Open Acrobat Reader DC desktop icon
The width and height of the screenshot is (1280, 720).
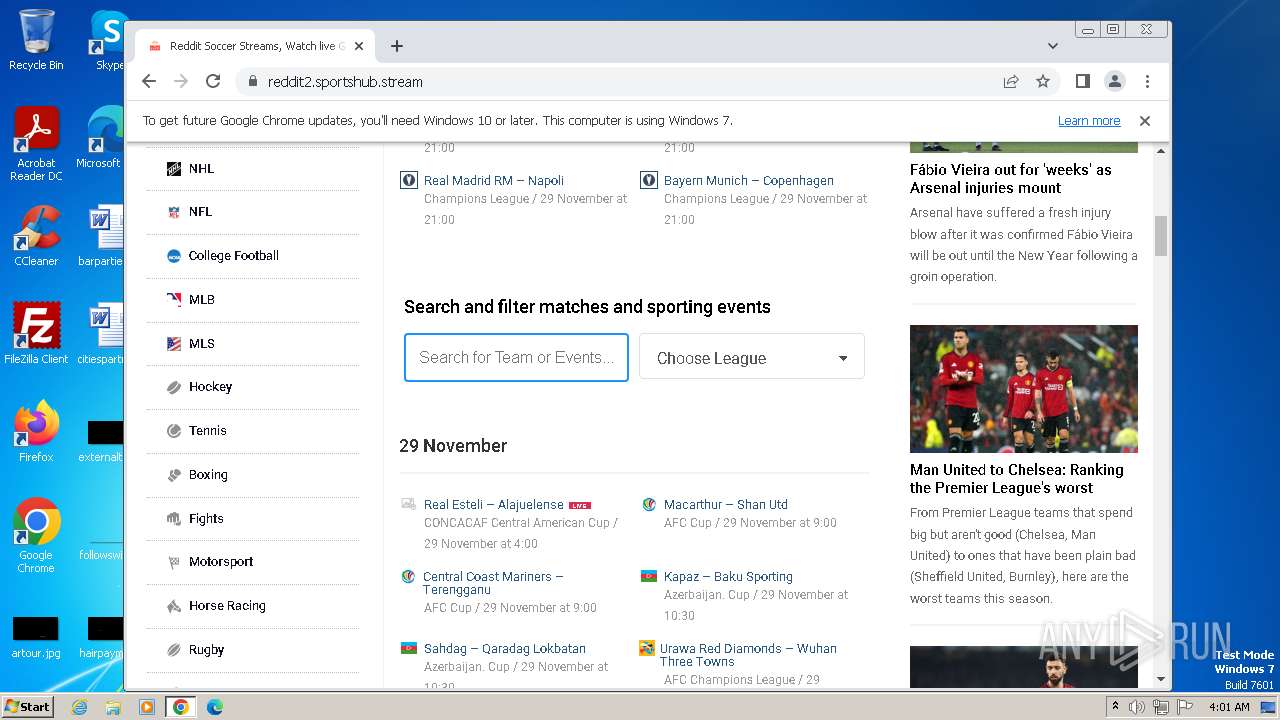pos(36,144)
